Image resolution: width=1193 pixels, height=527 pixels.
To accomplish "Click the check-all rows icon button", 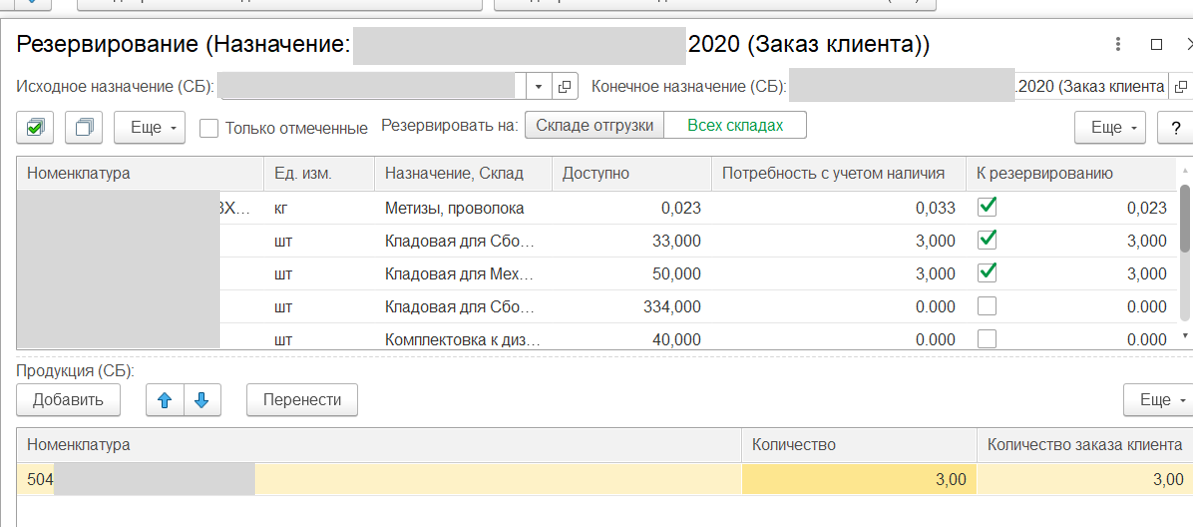I will (35, 128).
